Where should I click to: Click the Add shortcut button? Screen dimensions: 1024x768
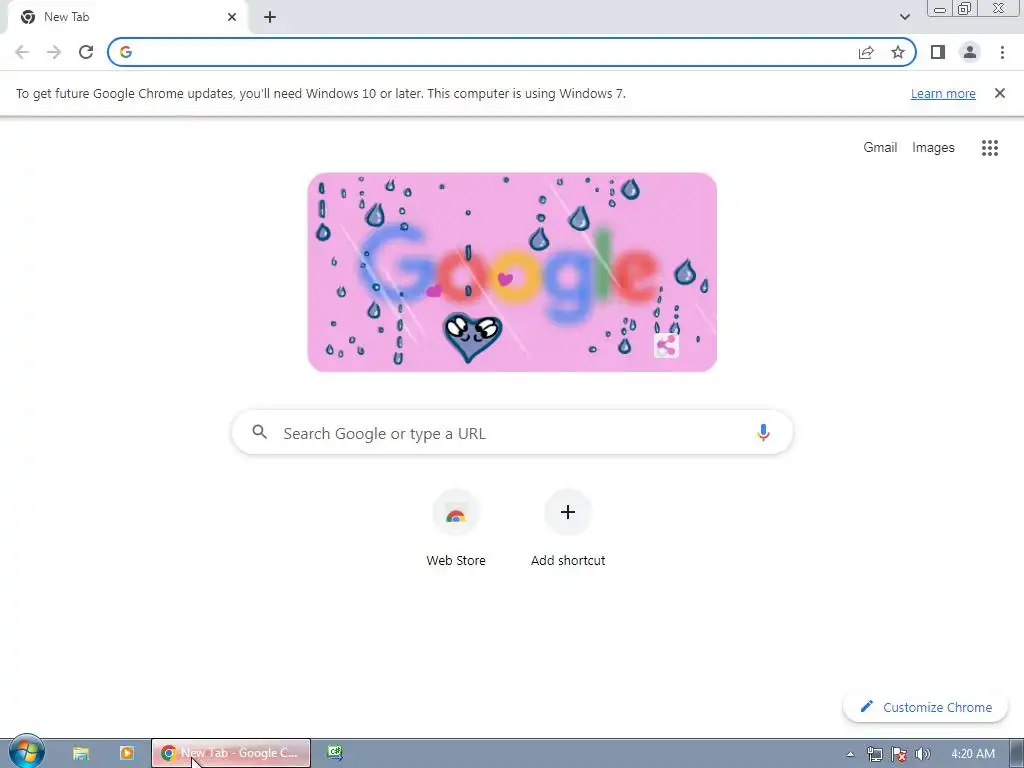(x=568, y=528)
